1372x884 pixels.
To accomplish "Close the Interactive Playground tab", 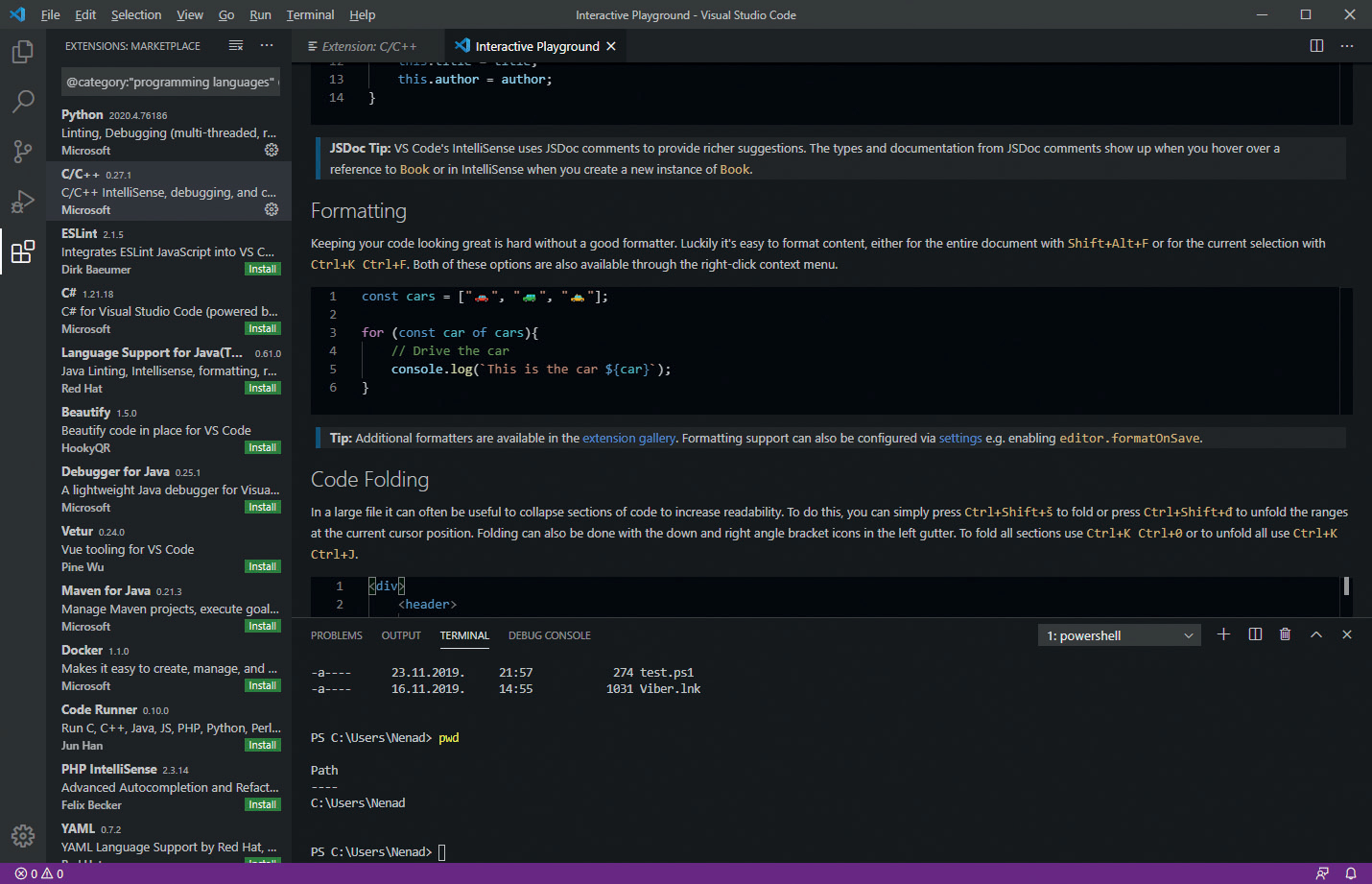I will (611, 46).
